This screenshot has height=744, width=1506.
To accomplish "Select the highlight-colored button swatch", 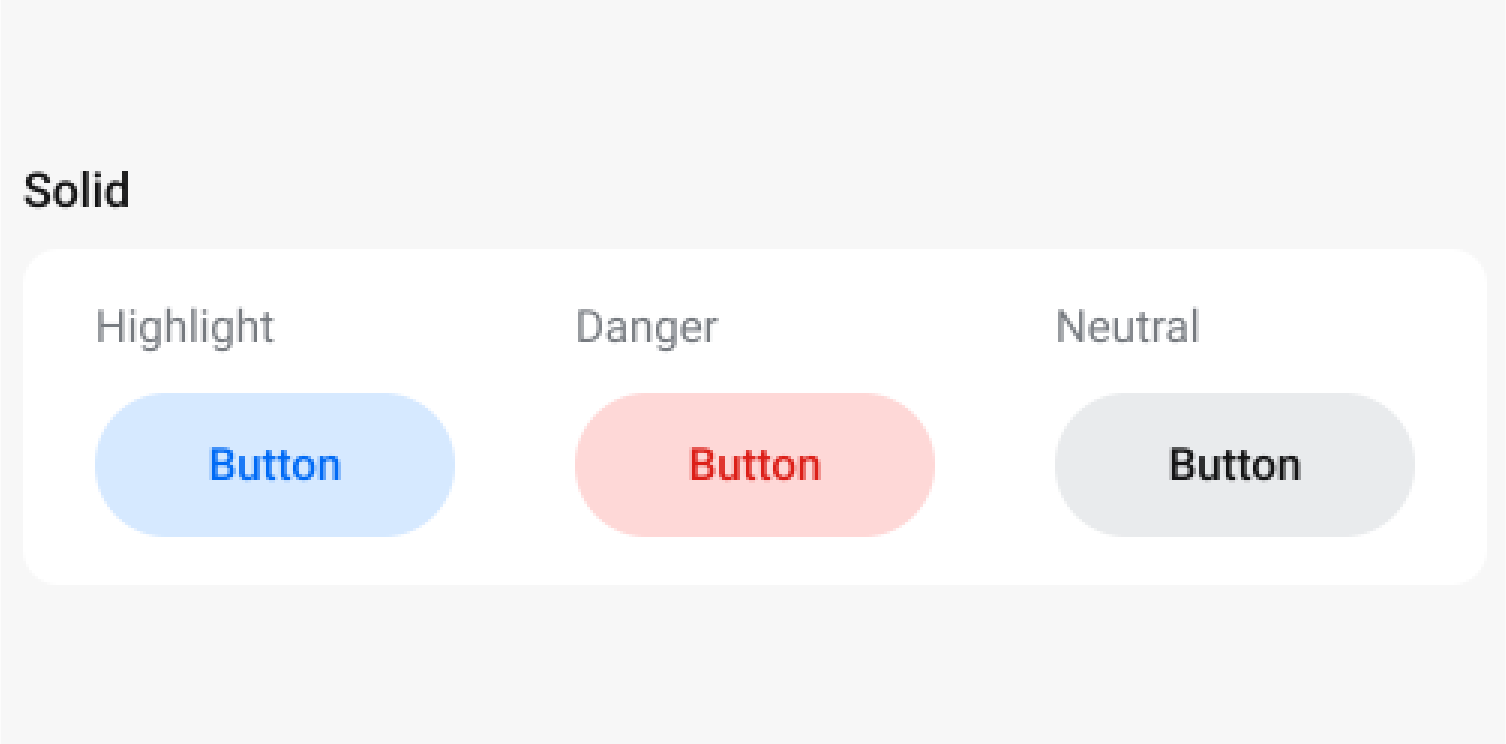I will (x=275, y=464).
